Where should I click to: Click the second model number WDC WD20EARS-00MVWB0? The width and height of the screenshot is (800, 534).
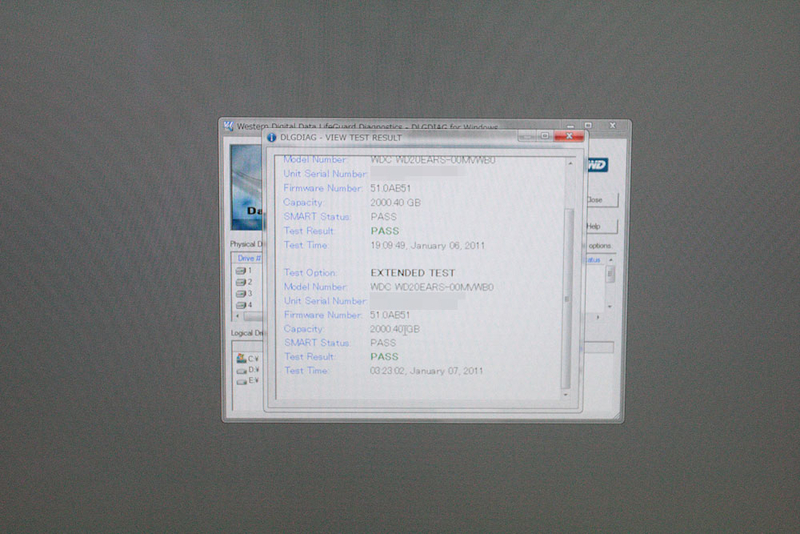coord(432,287)
